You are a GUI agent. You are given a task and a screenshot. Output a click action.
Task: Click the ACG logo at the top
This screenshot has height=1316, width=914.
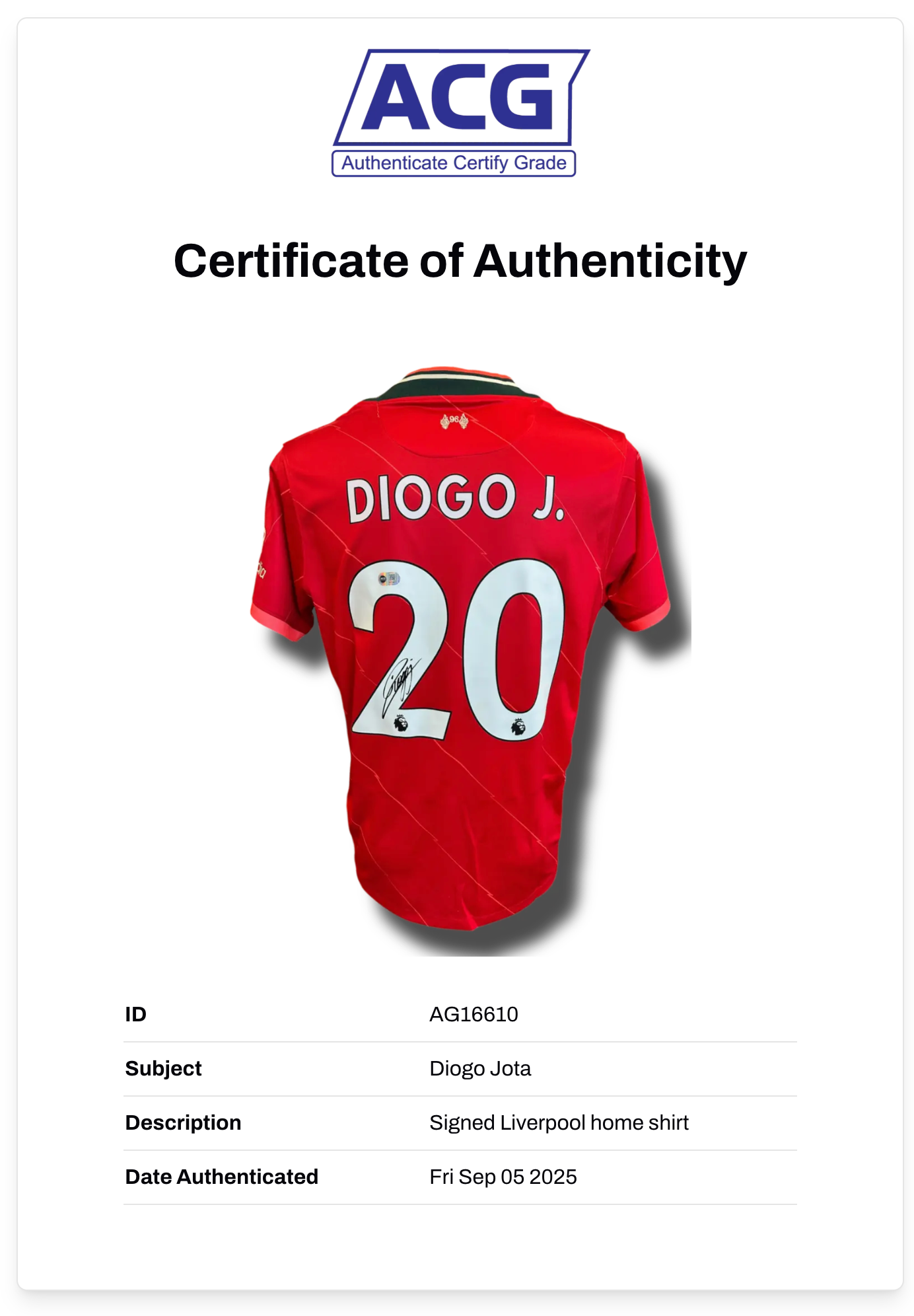click(x=460, y=97)
